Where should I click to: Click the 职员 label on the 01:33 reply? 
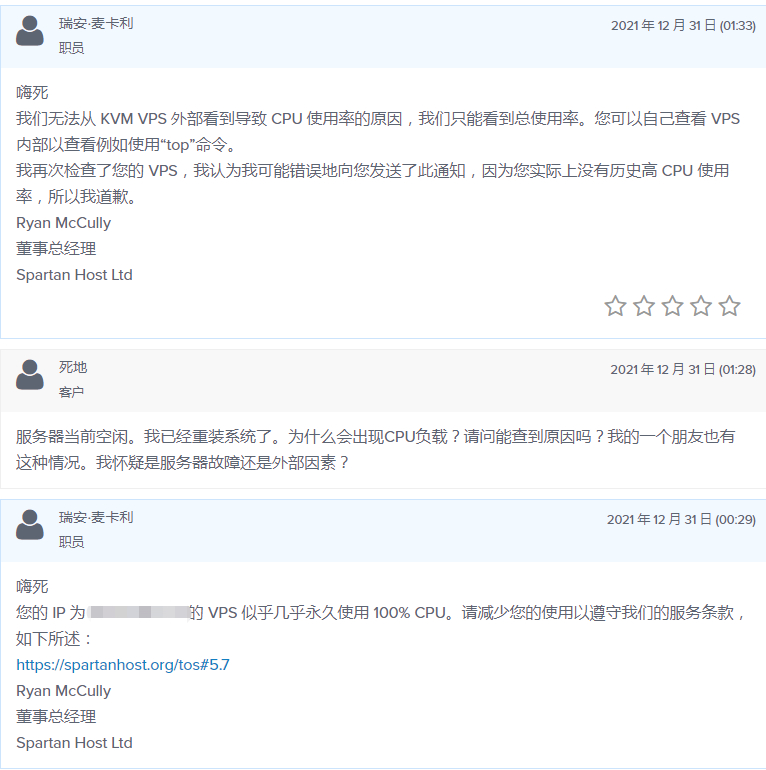71,48
